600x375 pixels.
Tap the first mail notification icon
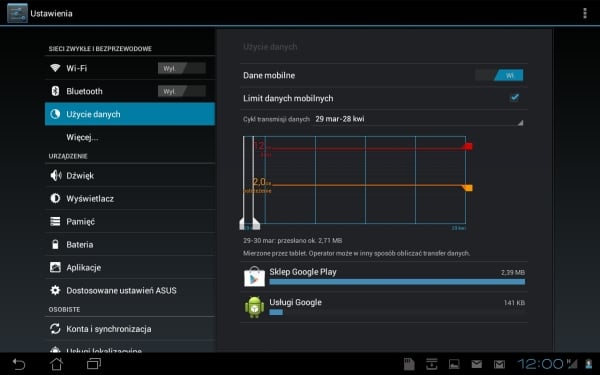tap(477, 364)
